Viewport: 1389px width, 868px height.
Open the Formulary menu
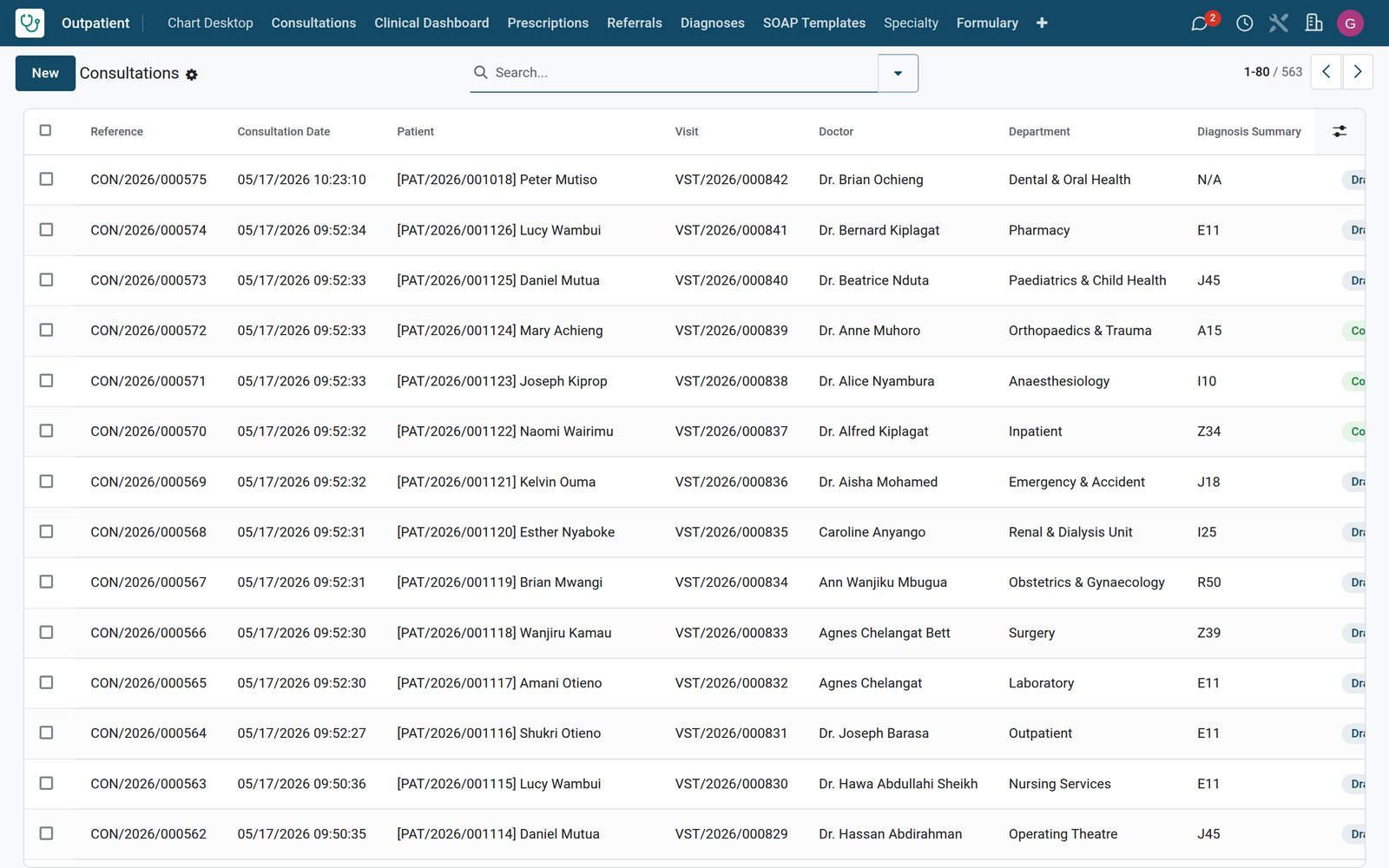click(x=987, y=23)
